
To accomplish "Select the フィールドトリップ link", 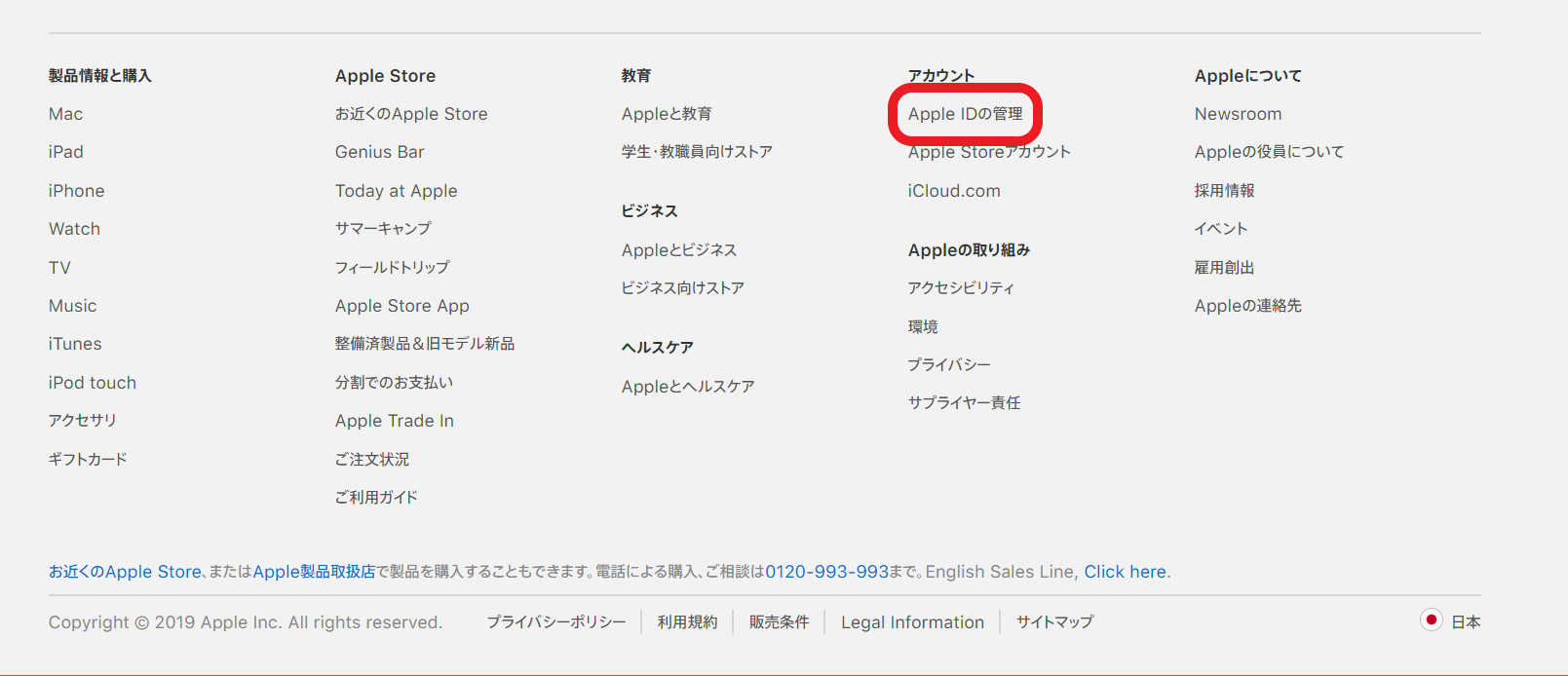I will 393,268.
